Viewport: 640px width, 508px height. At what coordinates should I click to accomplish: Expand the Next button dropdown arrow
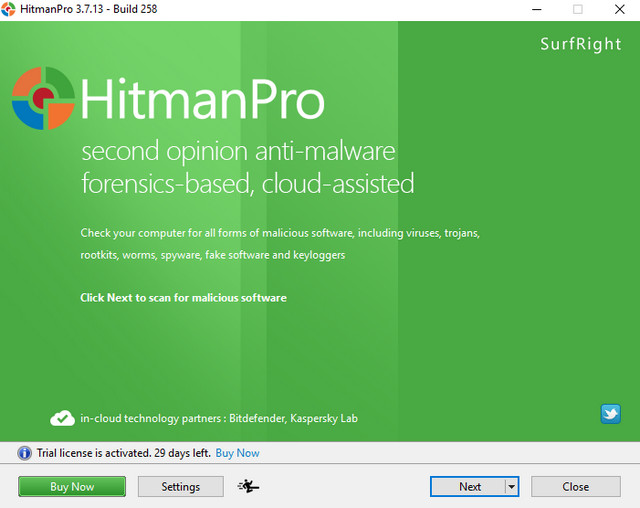511,486
